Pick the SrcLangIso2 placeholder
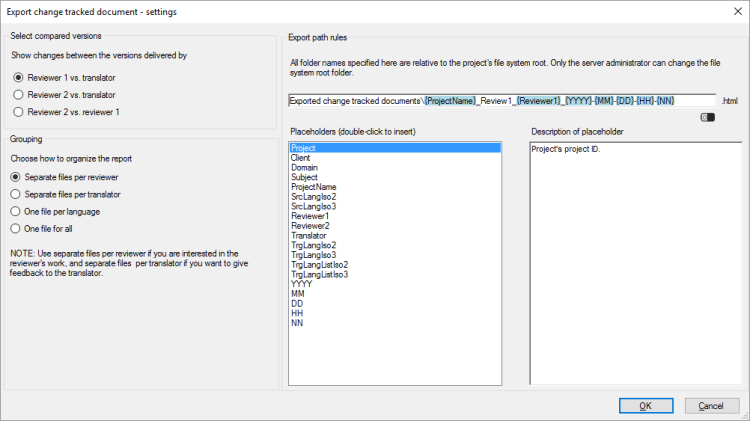This screenshot has width=750, height=421. (x=313, y=196)
